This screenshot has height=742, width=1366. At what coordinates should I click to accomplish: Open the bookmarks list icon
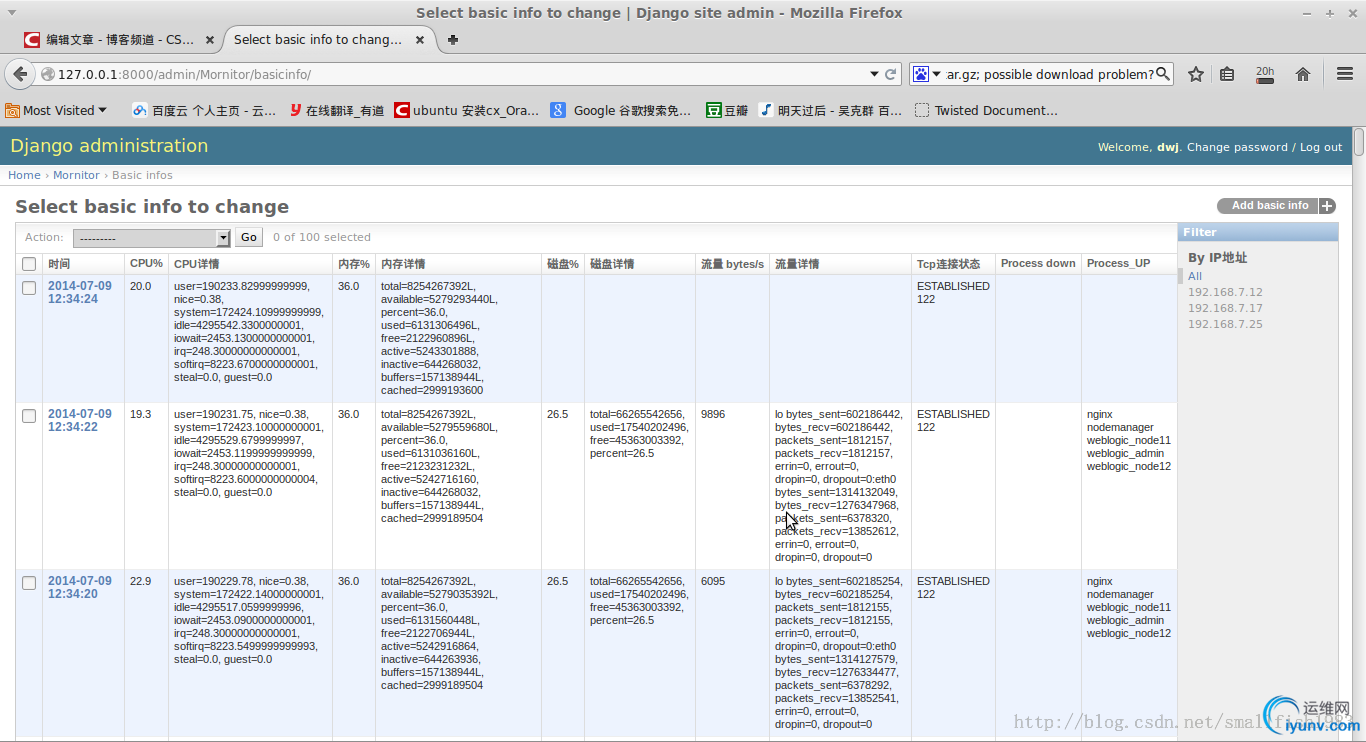[x=1227, y=74]
